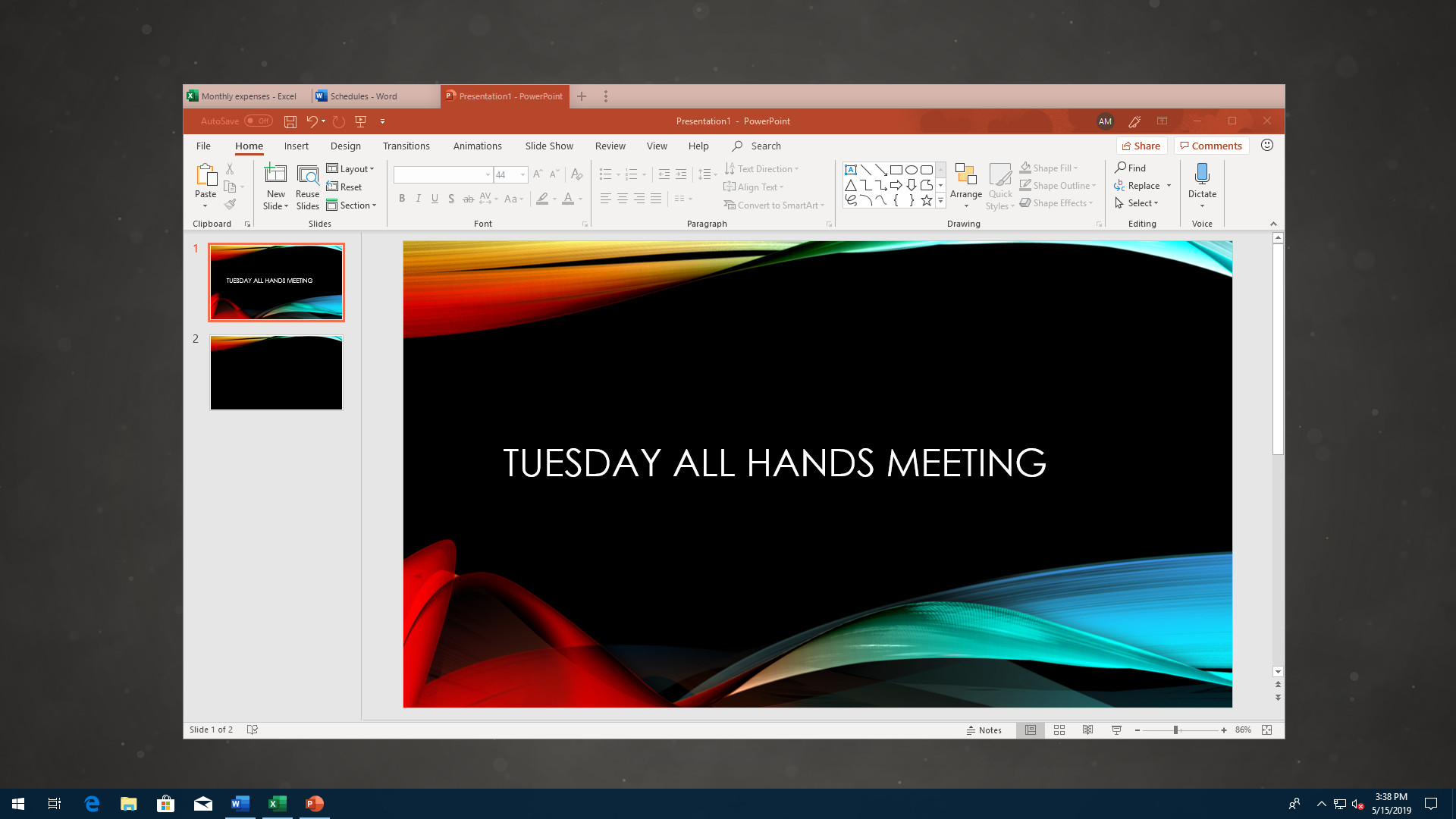
Task: Open the Section dropdown menu
Action: (352, 205)
